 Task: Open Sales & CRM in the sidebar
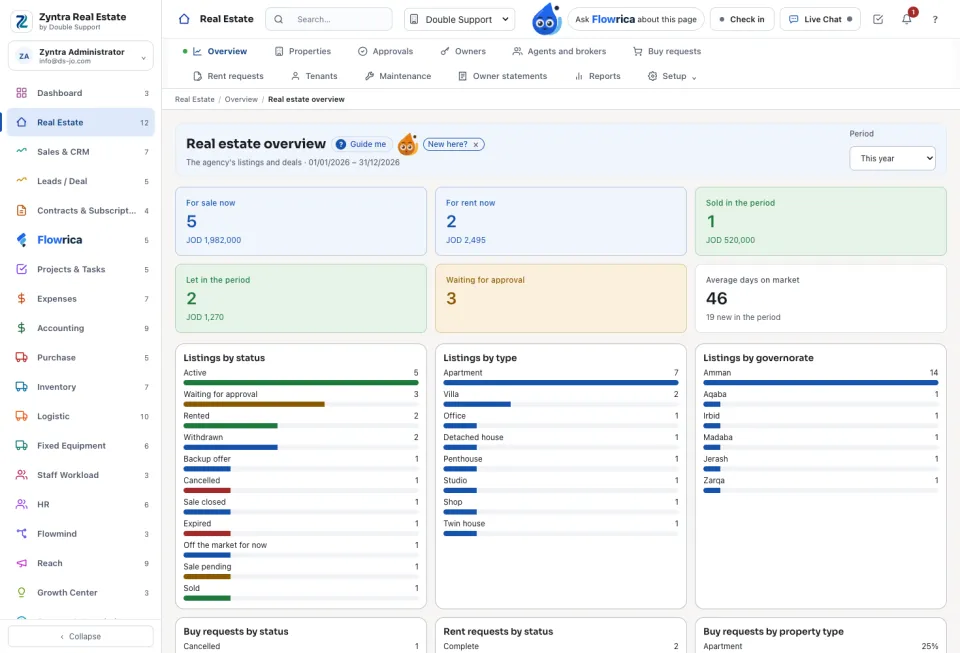click(81, 152)
